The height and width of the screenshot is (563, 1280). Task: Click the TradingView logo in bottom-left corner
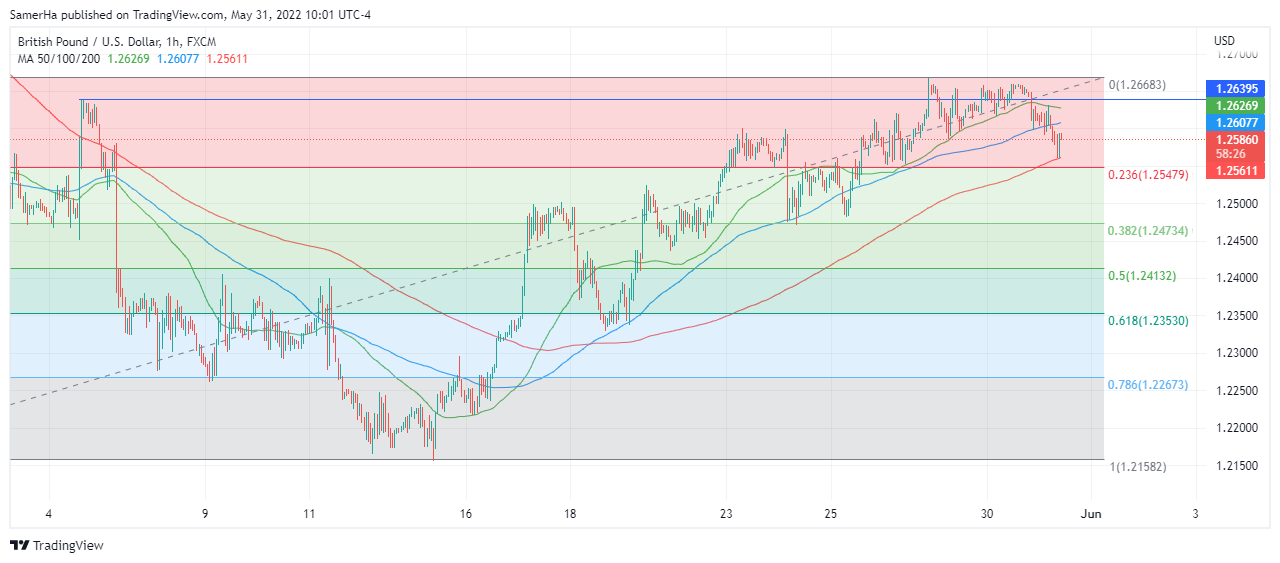click(57, 545)
